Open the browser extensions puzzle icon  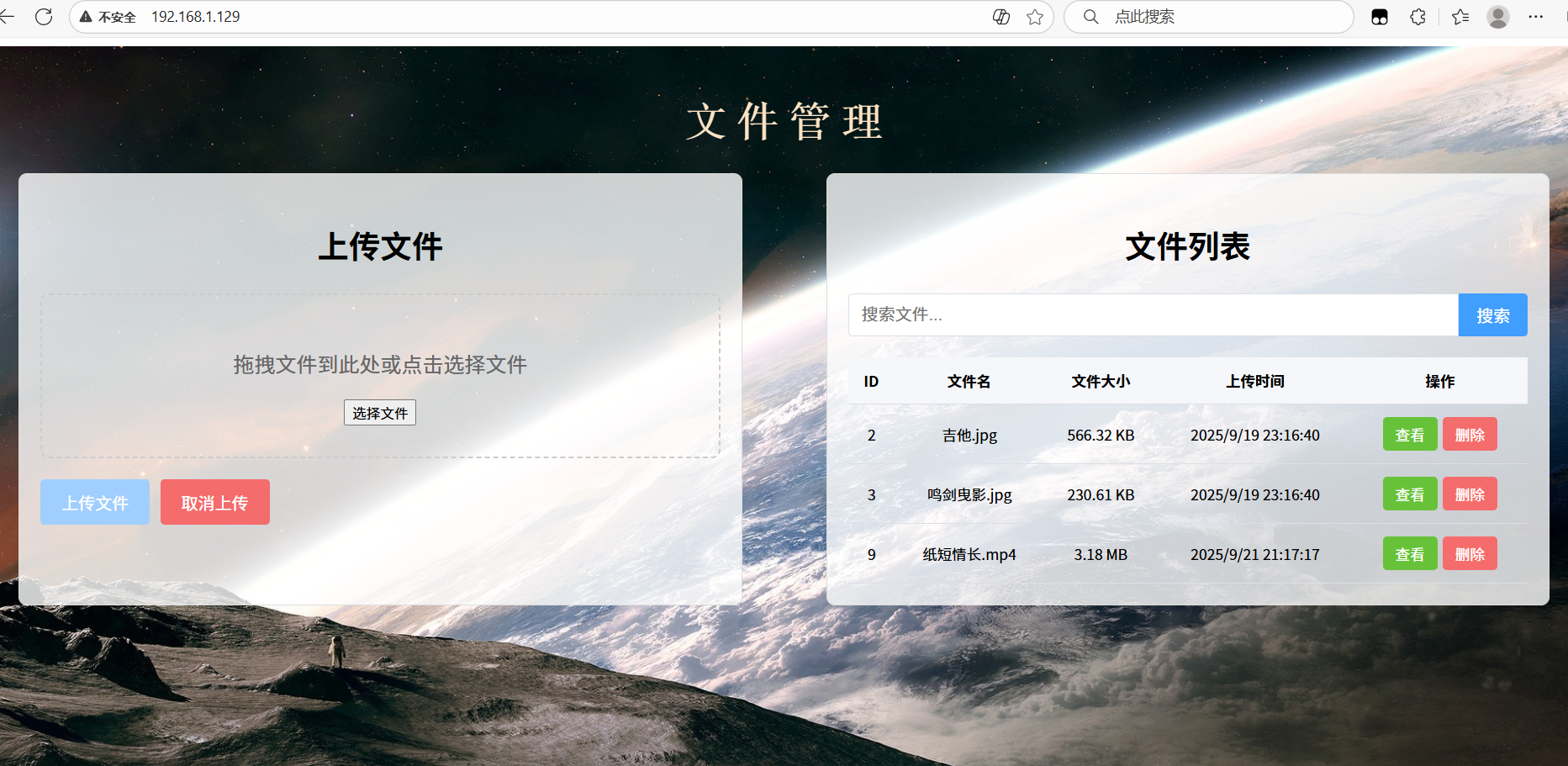pos(1418,17)
